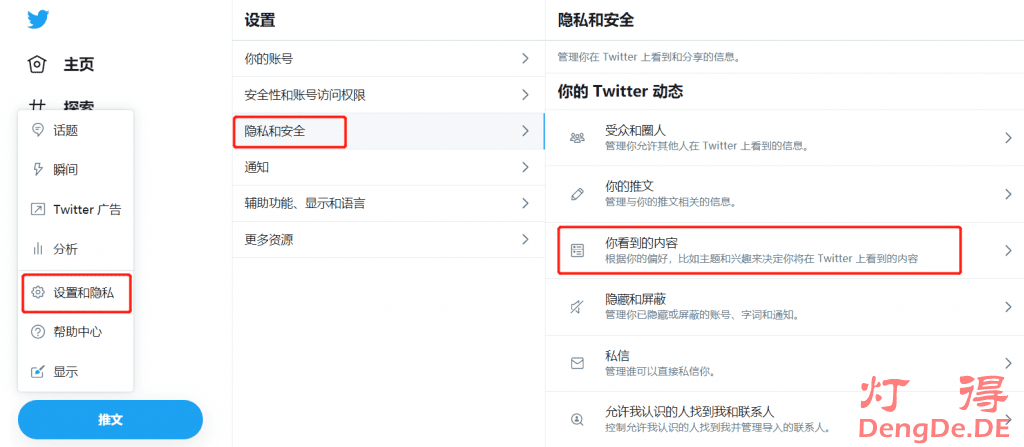Click the 分析 bar chart icon
This screenshot has height=447, width=1024.
(x=38, y=249)
